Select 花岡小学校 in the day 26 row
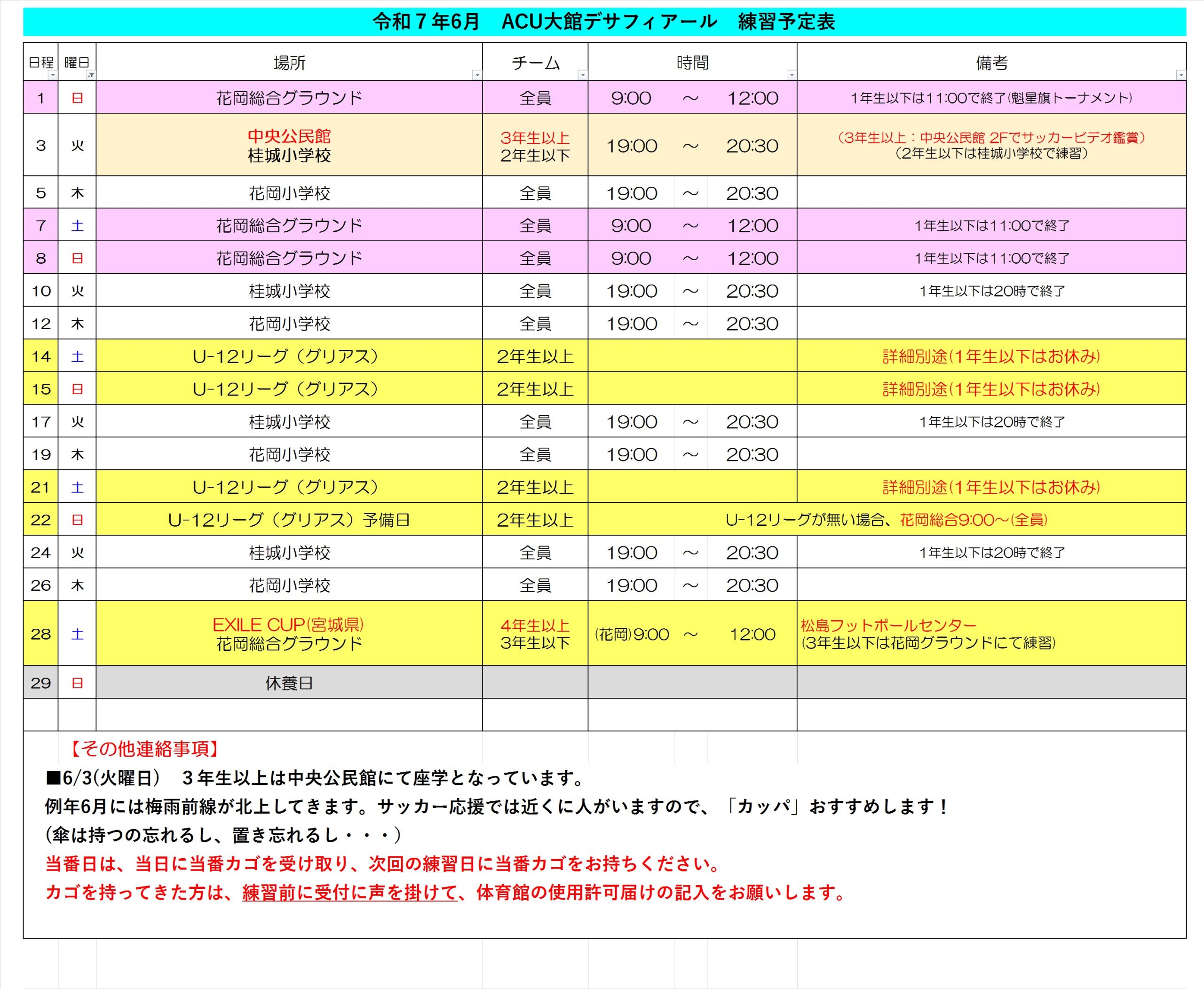The image size is (1204, 989). [289, 585]
